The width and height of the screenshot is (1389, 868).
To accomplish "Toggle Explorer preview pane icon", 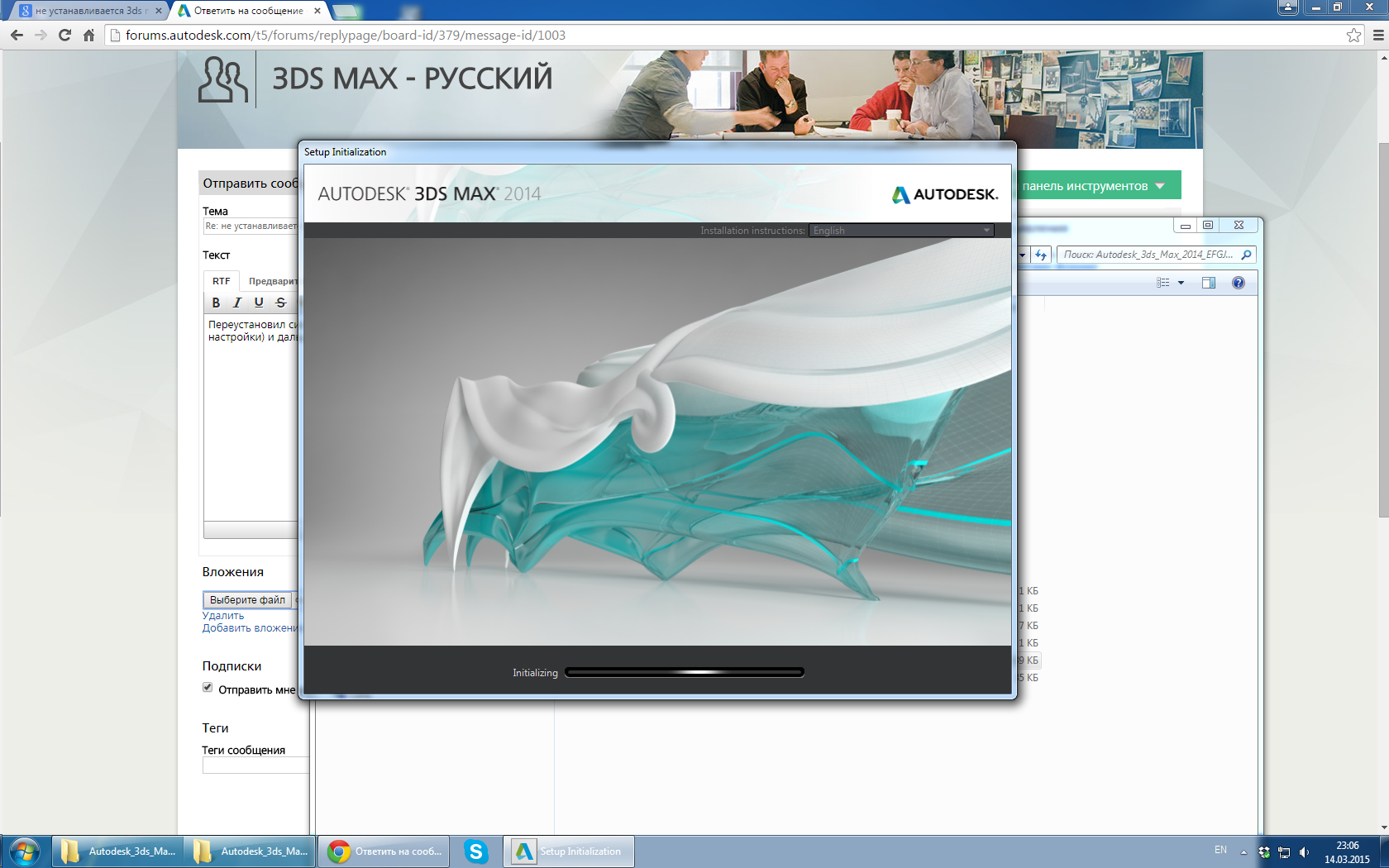I will pos(1208,283).
